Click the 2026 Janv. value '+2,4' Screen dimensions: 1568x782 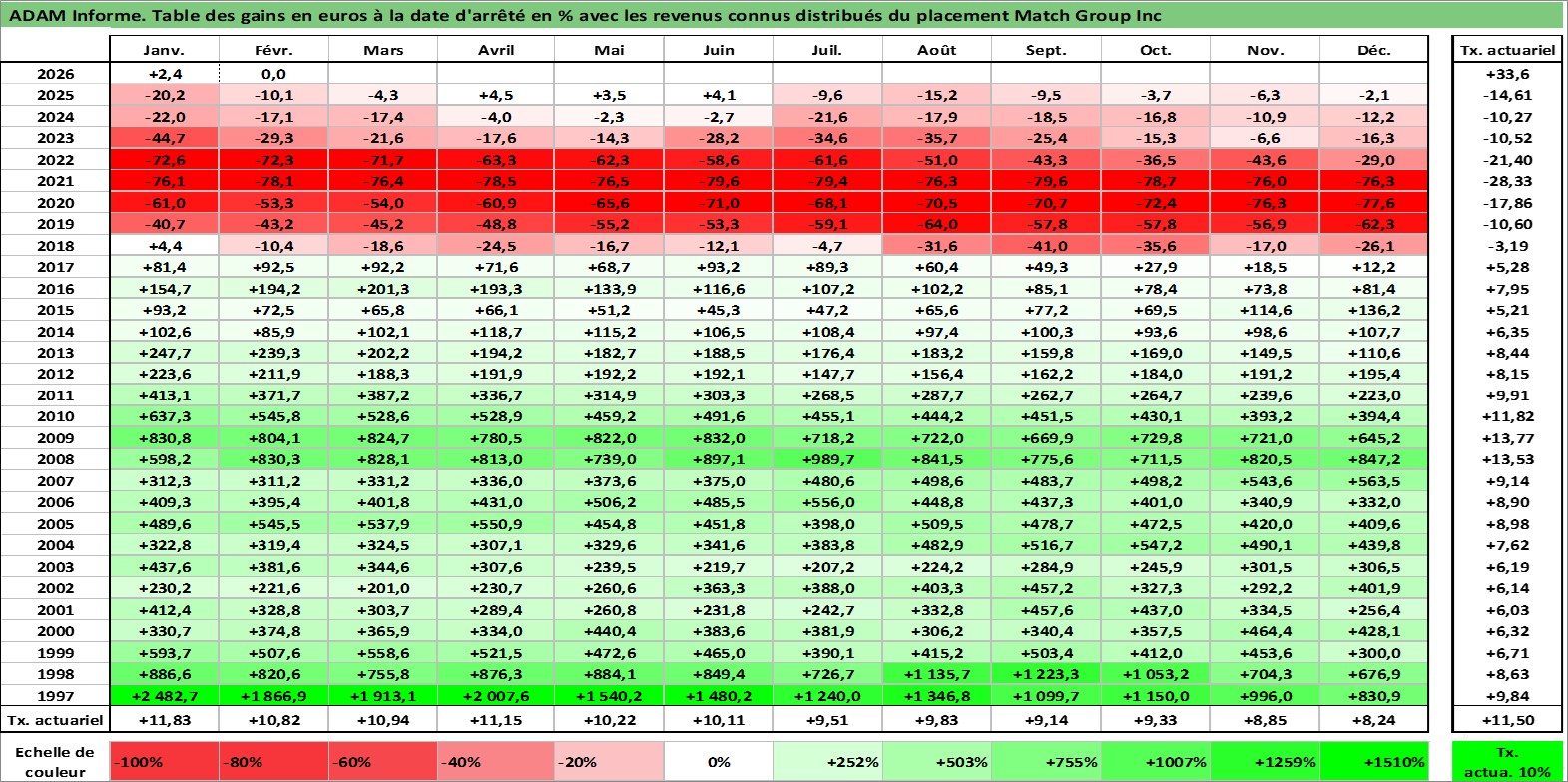tap(164, 74)
